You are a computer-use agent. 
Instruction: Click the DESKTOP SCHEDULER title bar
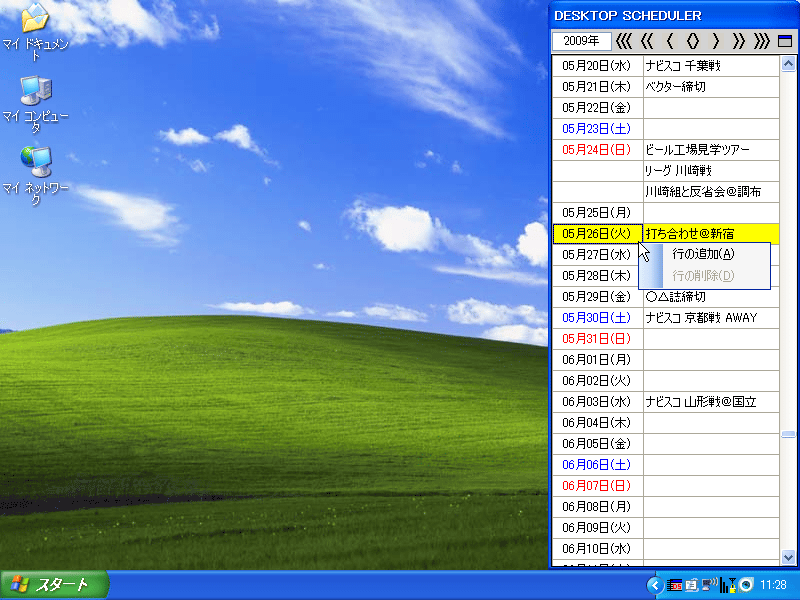pos(674,15)
